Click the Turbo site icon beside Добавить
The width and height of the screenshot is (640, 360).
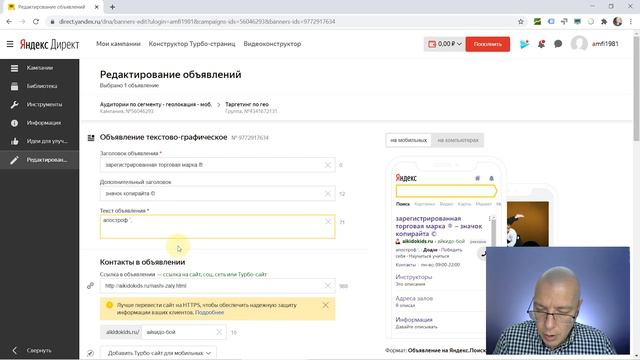[90, 353]
